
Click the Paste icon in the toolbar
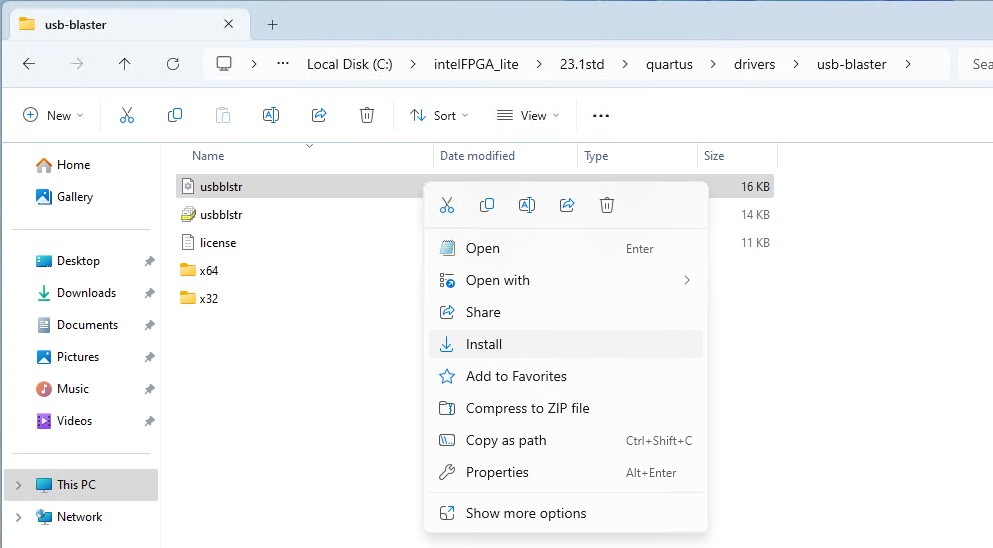point(223,115)
